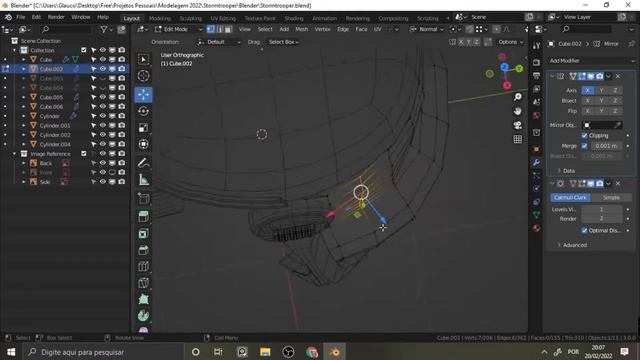Open the Add Modifier dropdown
This screenshot has width=640, height=360.
pos(591,61)
